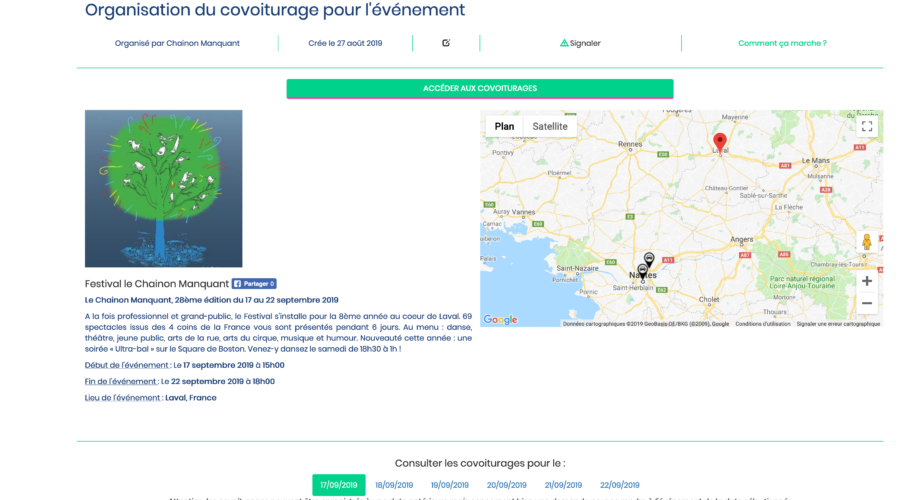Open Conditions d'utilisation map link
Viewport: 900px width, 500px height.
pos(763,324)
